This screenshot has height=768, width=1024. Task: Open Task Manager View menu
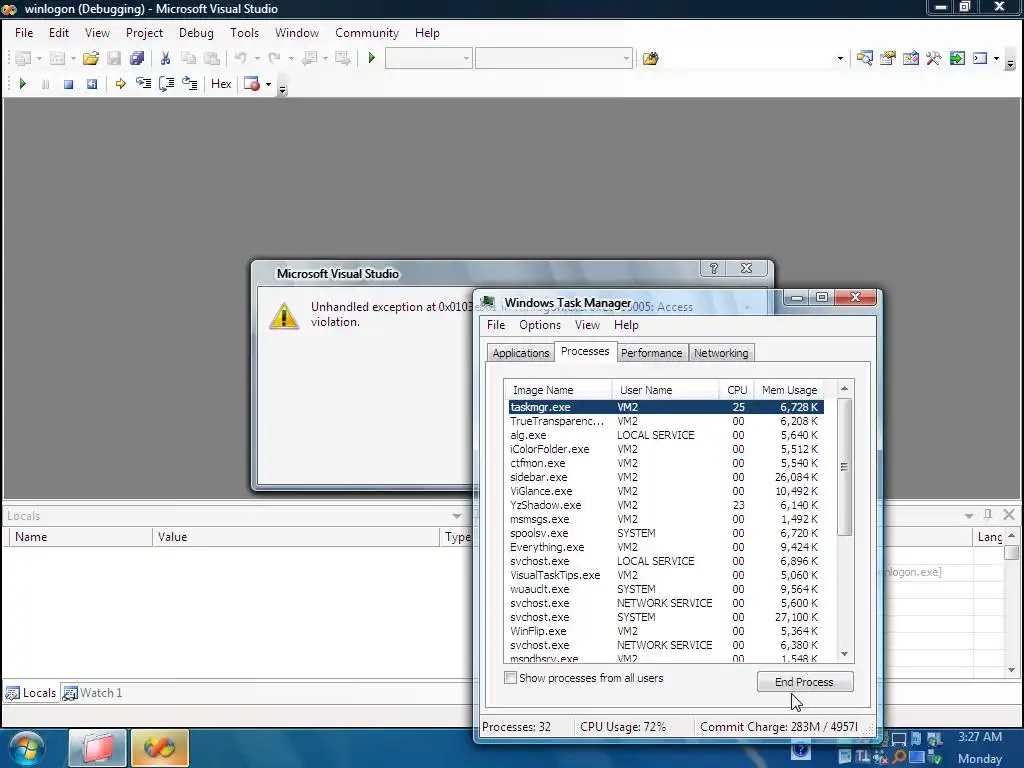click(587, 325)
